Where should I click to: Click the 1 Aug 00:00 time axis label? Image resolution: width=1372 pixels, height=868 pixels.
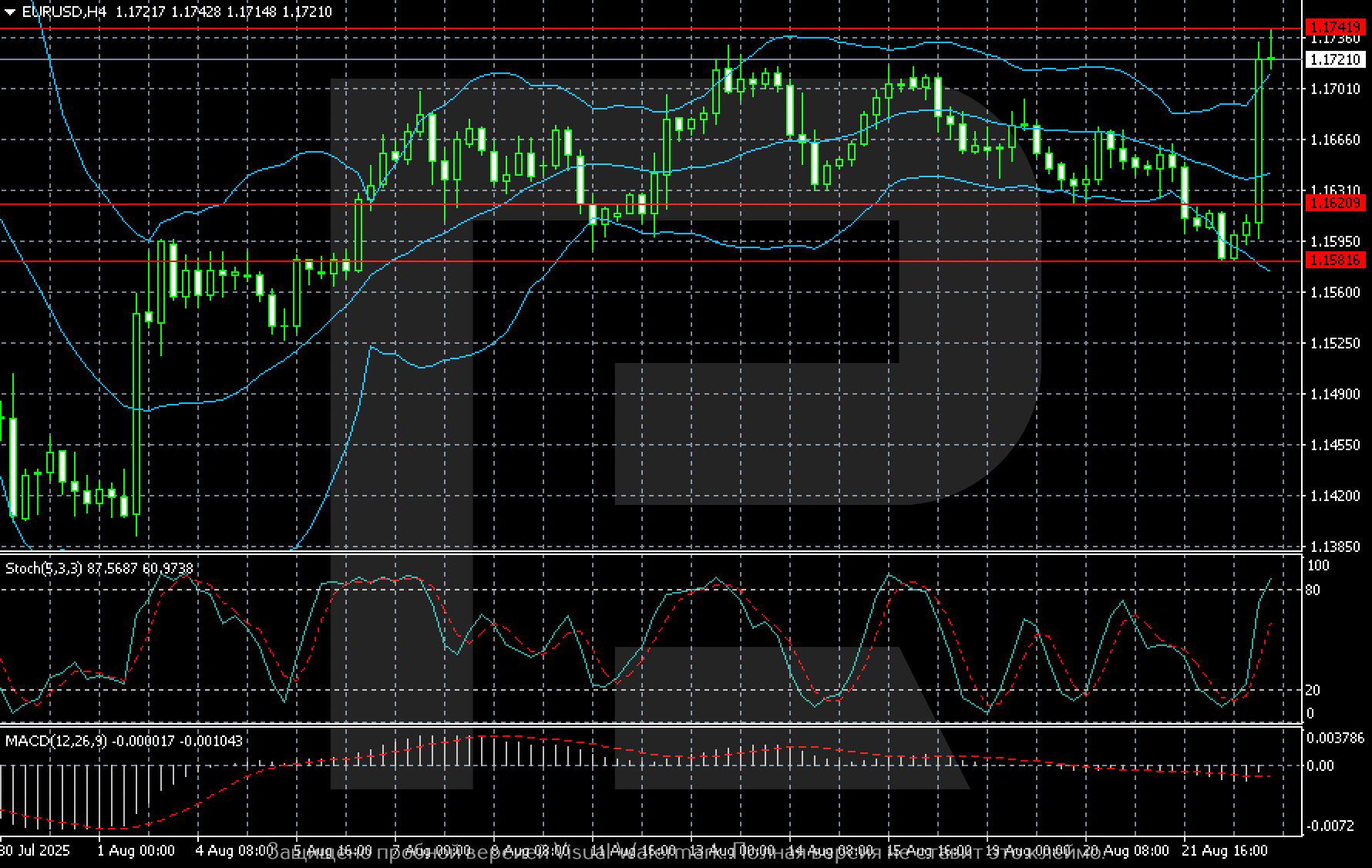136,851
